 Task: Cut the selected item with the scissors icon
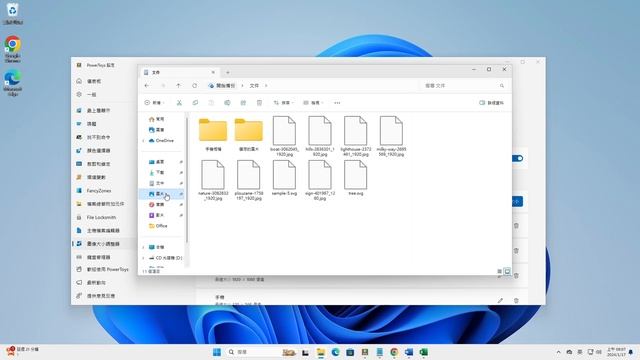click(179, 103)
